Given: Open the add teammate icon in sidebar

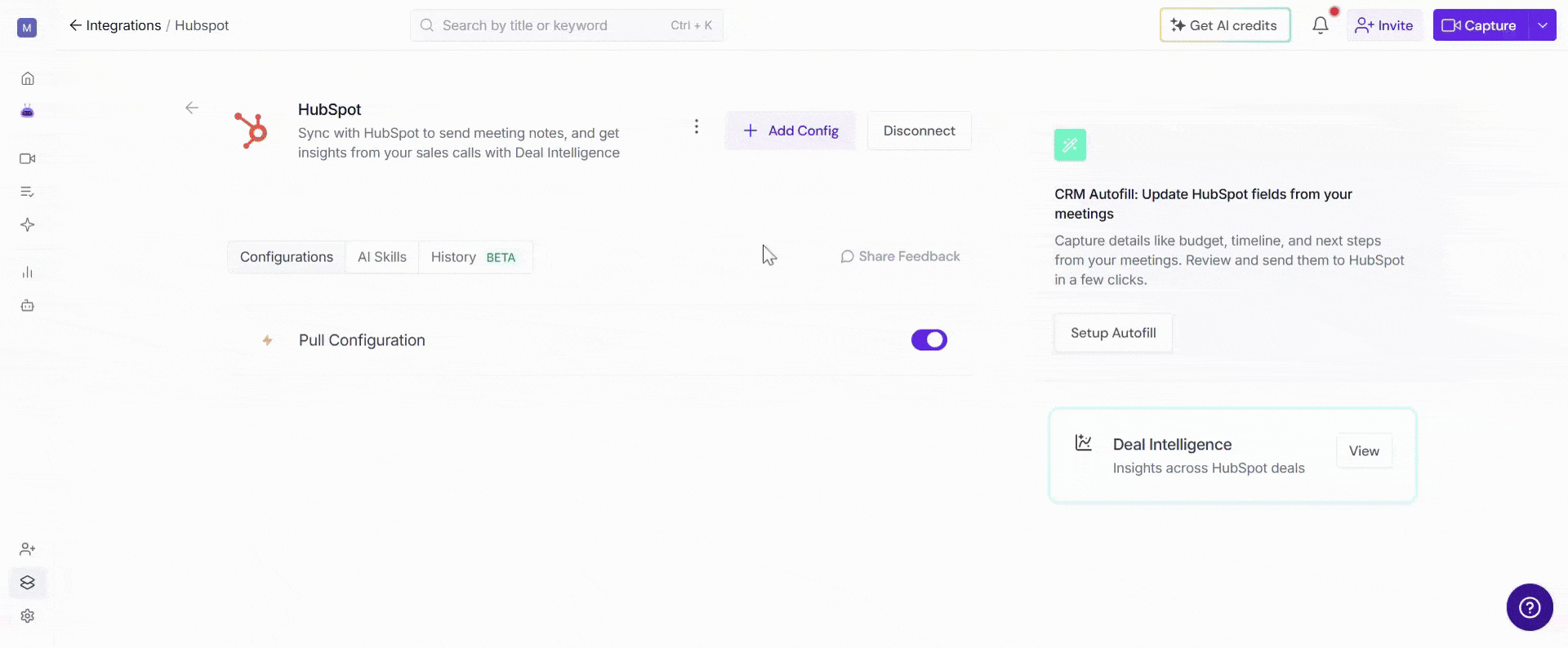Looking at the screenshot, I should pyautogui.click(x=27, y=549).
